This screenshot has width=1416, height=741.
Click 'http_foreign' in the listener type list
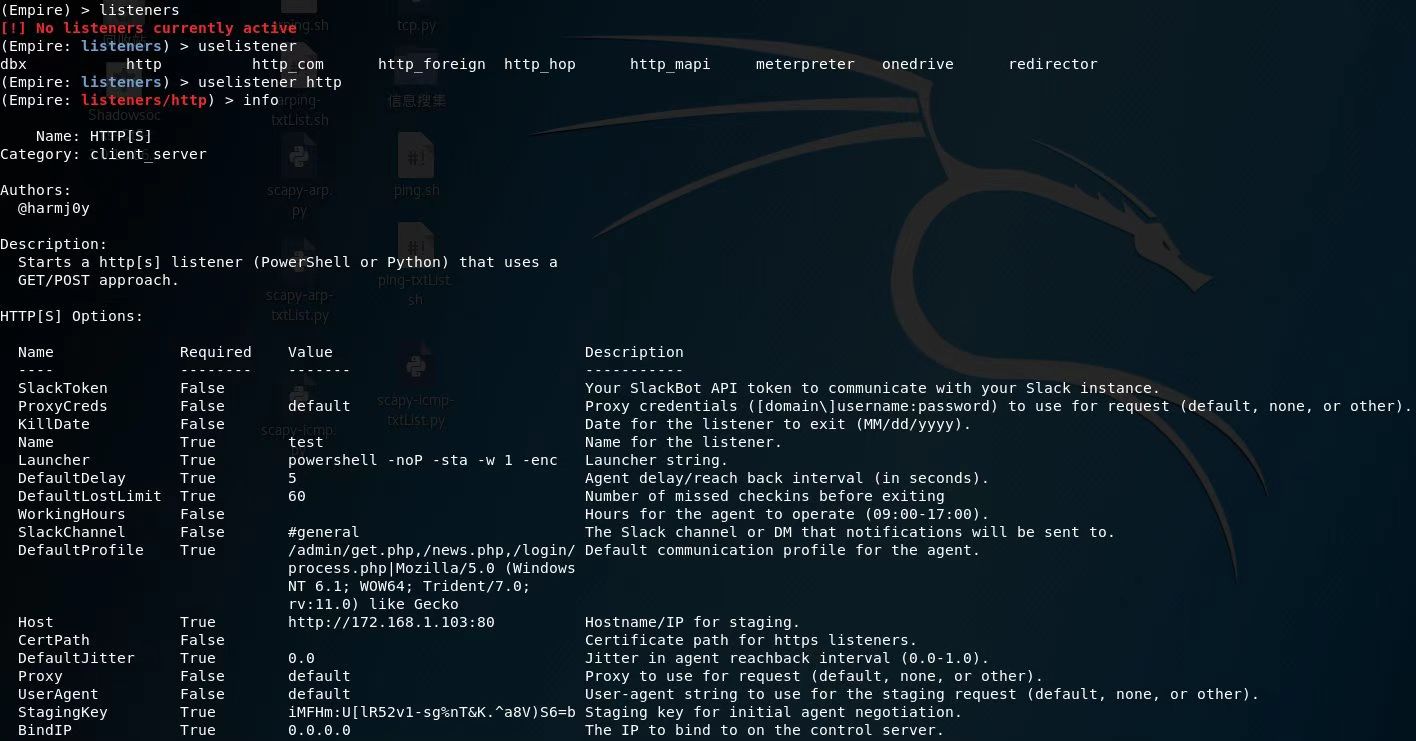point(432,64)
